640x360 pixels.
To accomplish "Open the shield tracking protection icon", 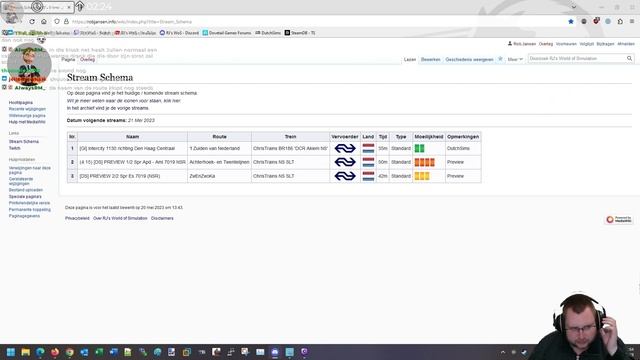I will (57, 21).
